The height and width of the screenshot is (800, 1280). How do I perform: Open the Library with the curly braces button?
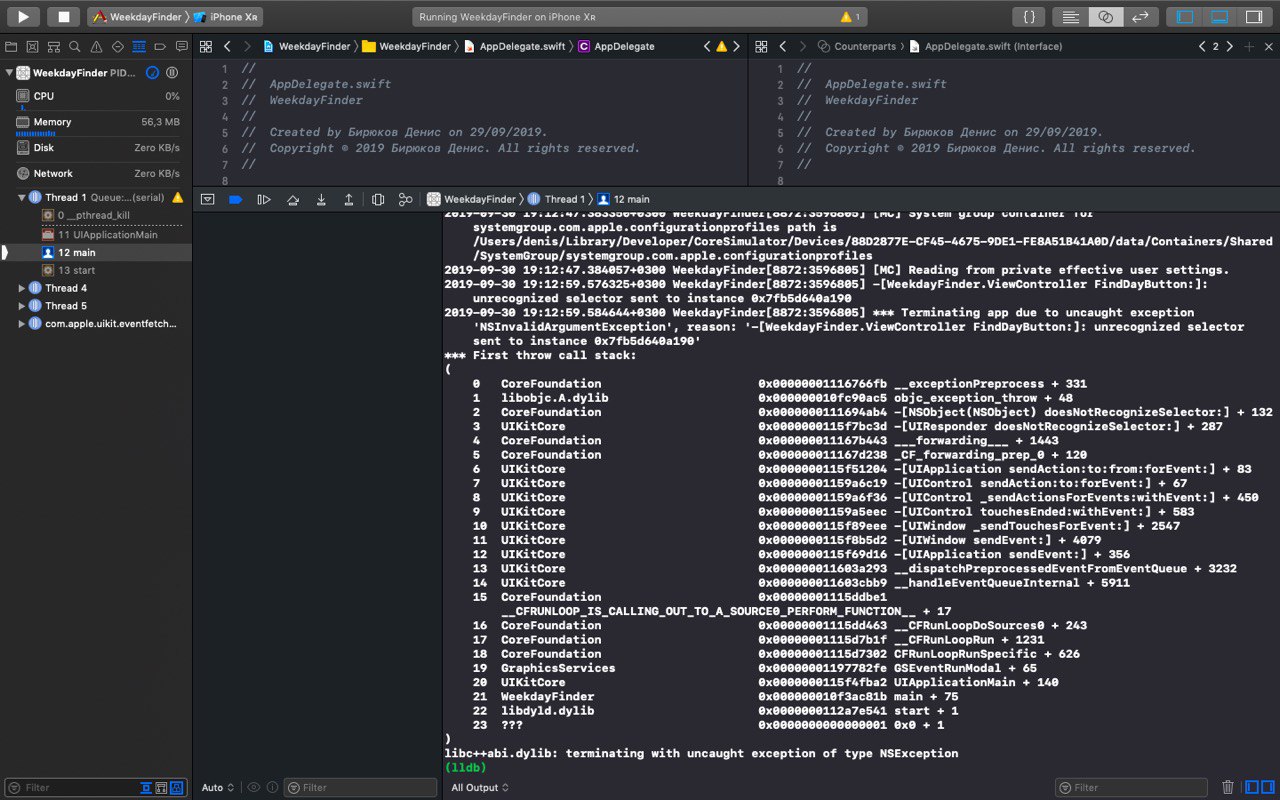pos(1029,17)
